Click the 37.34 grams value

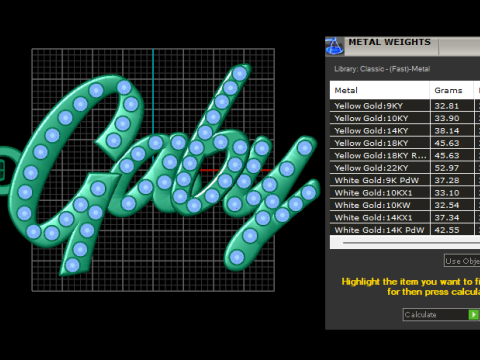(447, 218)
